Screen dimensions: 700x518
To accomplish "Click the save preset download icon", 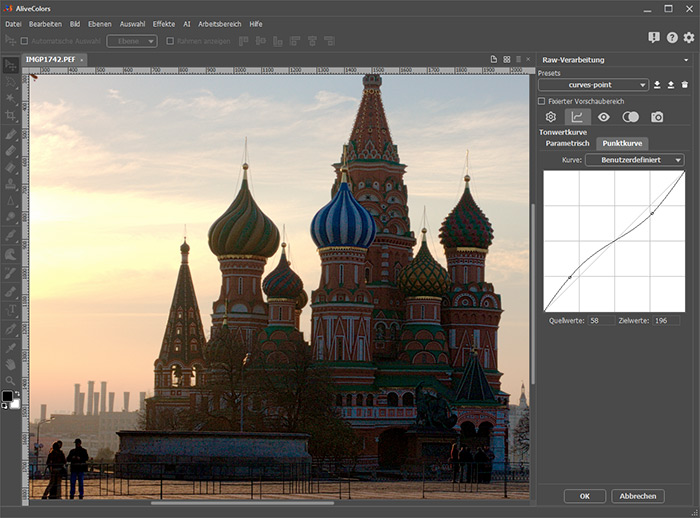I will (657, 85).
